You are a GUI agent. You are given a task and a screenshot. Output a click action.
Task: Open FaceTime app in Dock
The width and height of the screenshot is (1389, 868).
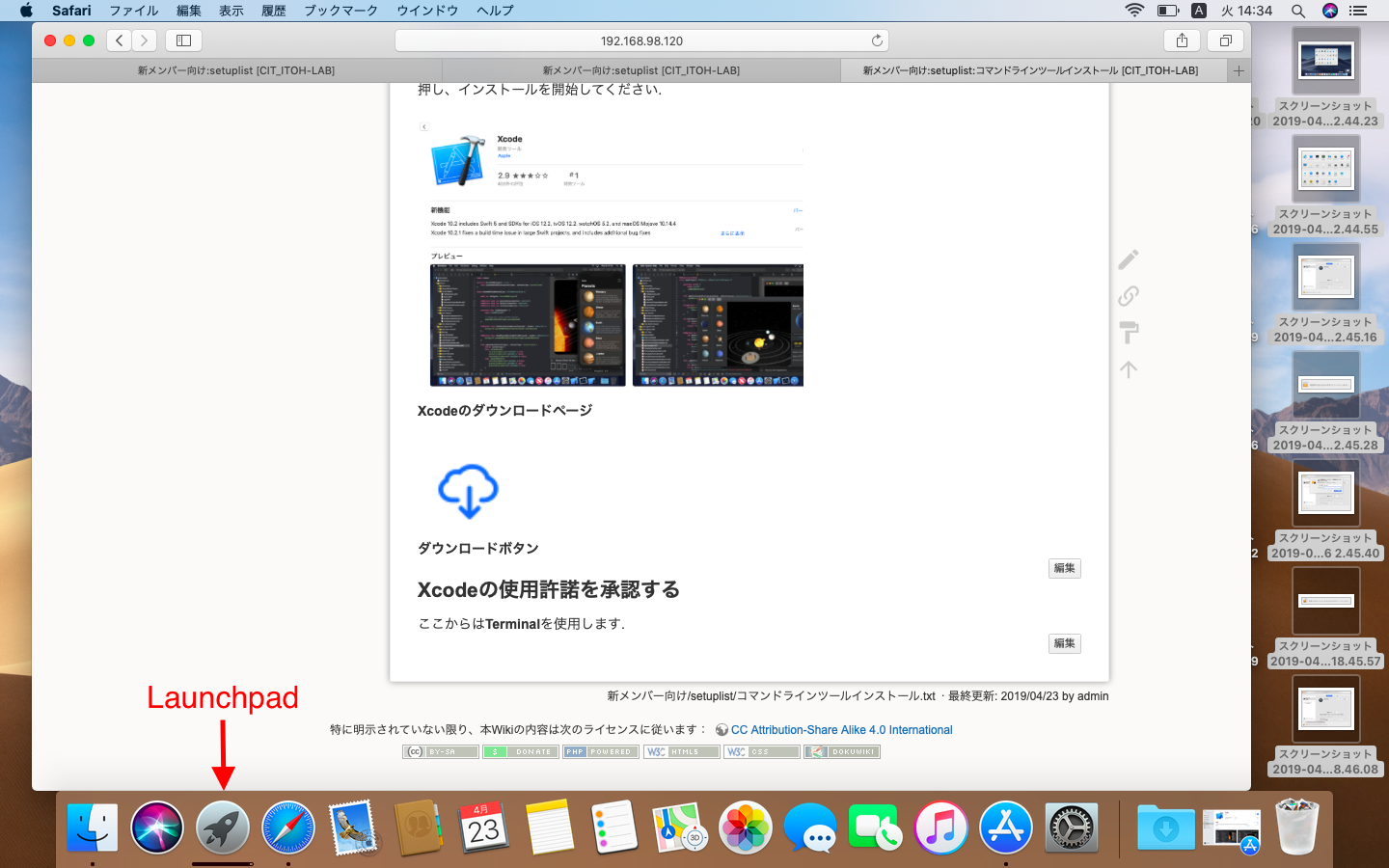876,827
